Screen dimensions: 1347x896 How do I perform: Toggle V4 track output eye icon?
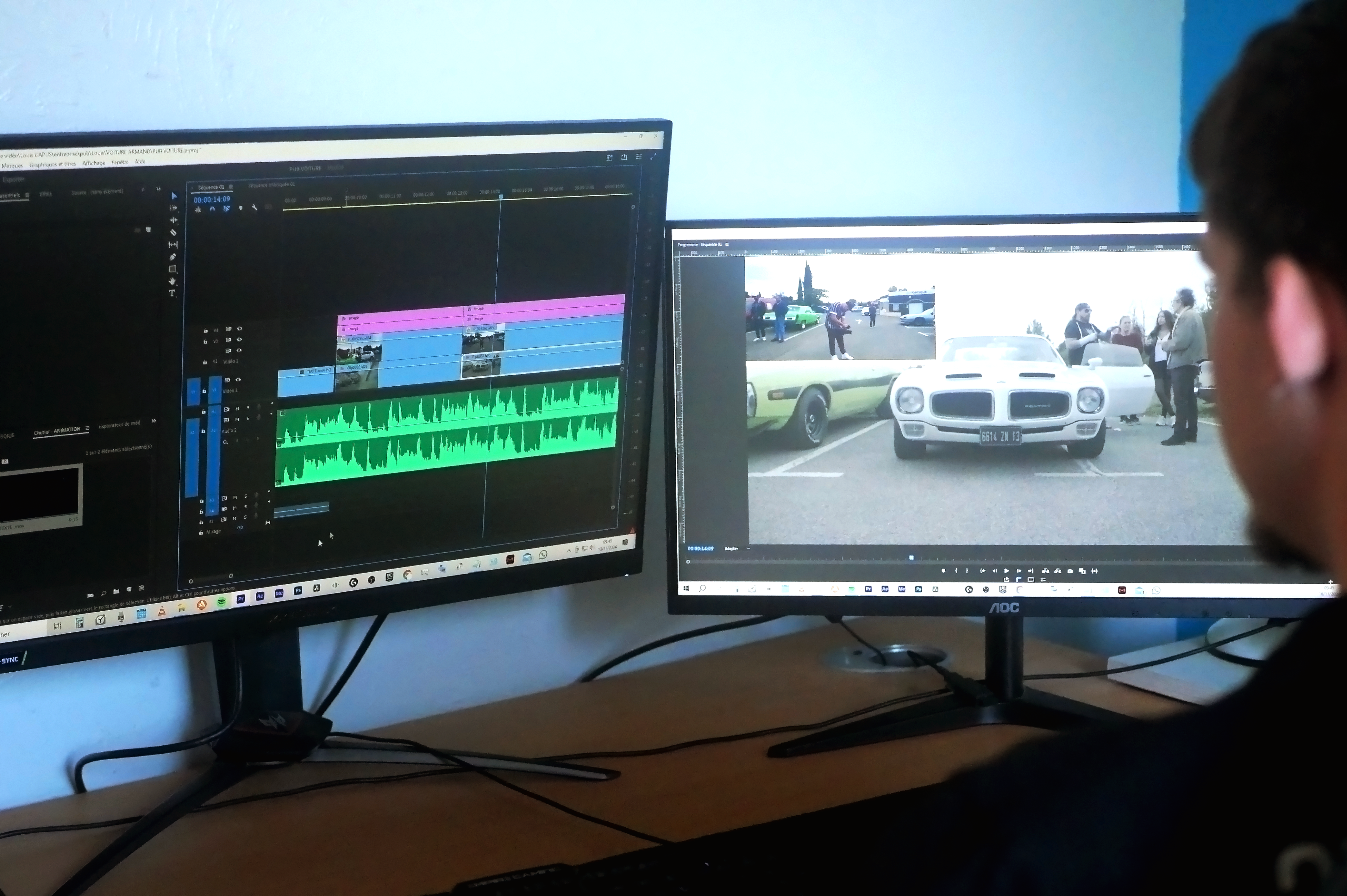coord(240,329)
